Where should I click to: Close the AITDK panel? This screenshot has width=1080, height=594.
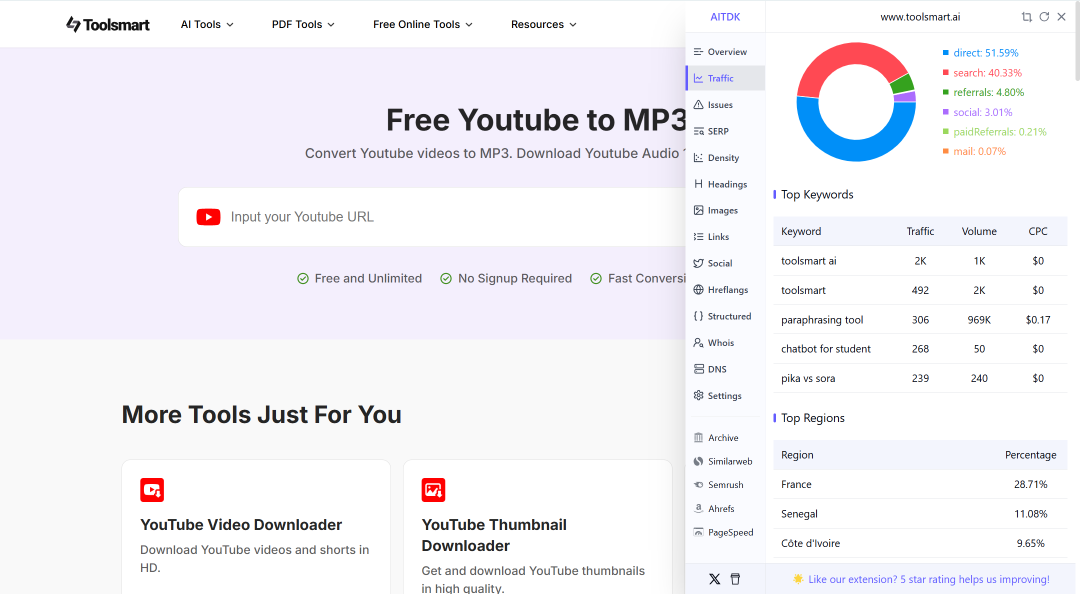[1061, 17]
